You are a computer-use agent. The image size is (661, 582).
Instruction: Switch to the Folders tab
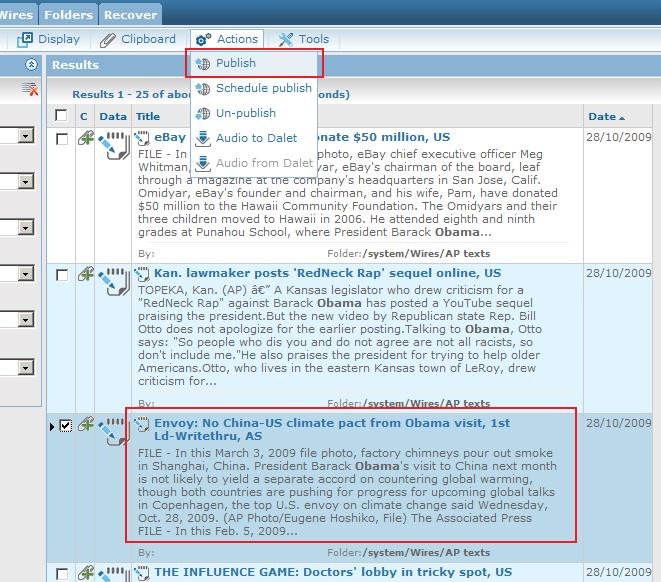pos(68,15)
